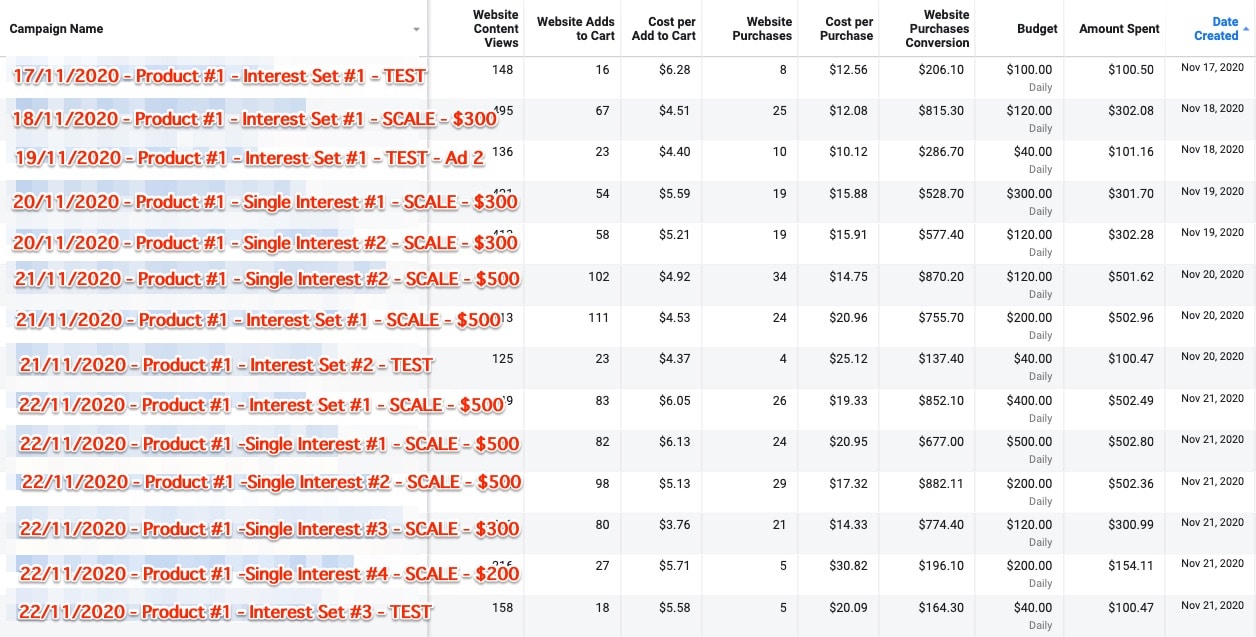Open campaign 19/11/2020 Interest Set #1 TEST Ad 2
The width and height of the screenshot is (1256, 637).
click(249, 158)
